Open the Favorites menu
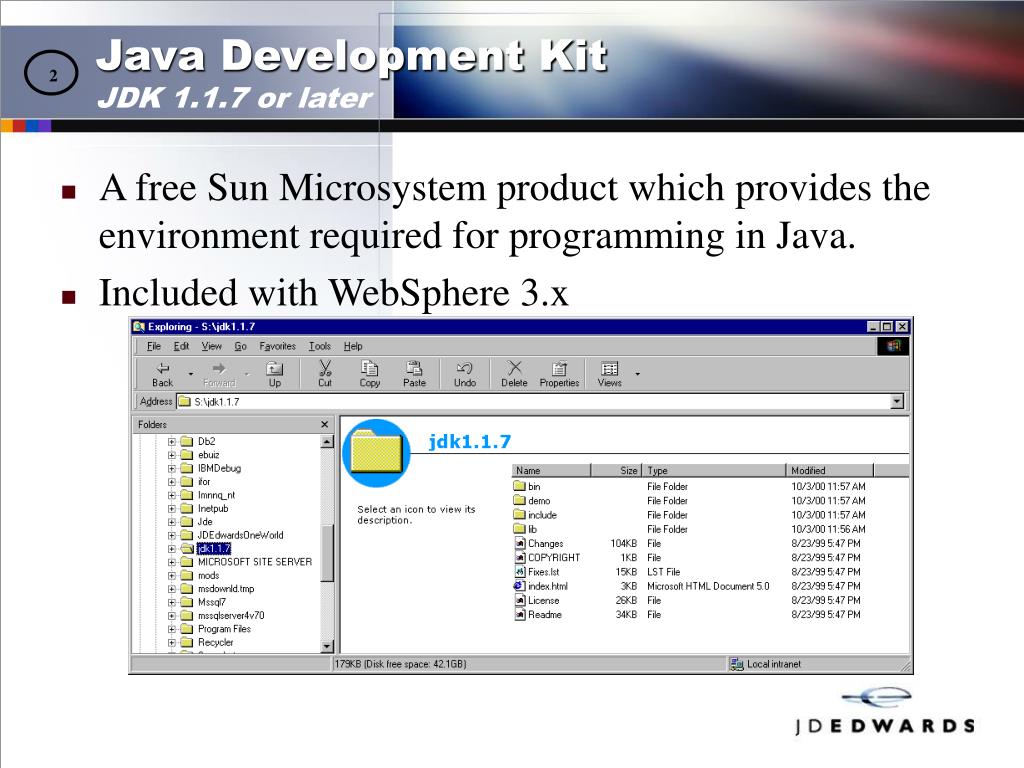The image size is (1024, 768). tap(277, 346)
